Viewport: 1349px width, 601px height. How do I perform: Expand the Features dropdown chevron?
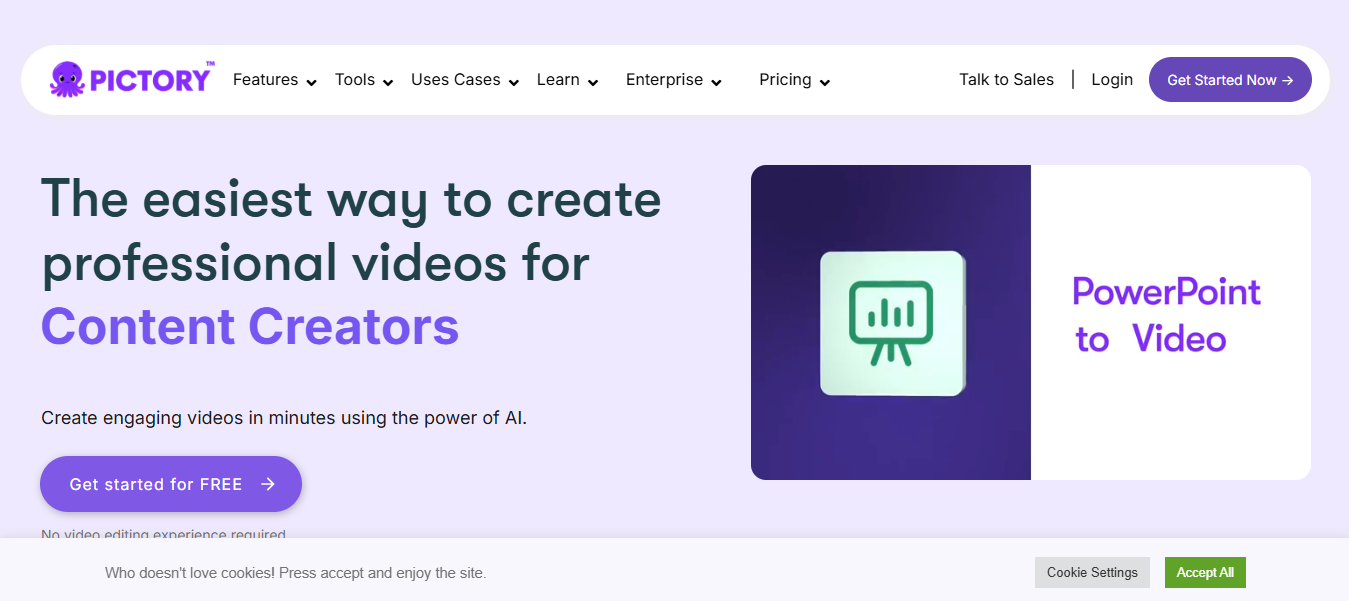tap(312, 83)
